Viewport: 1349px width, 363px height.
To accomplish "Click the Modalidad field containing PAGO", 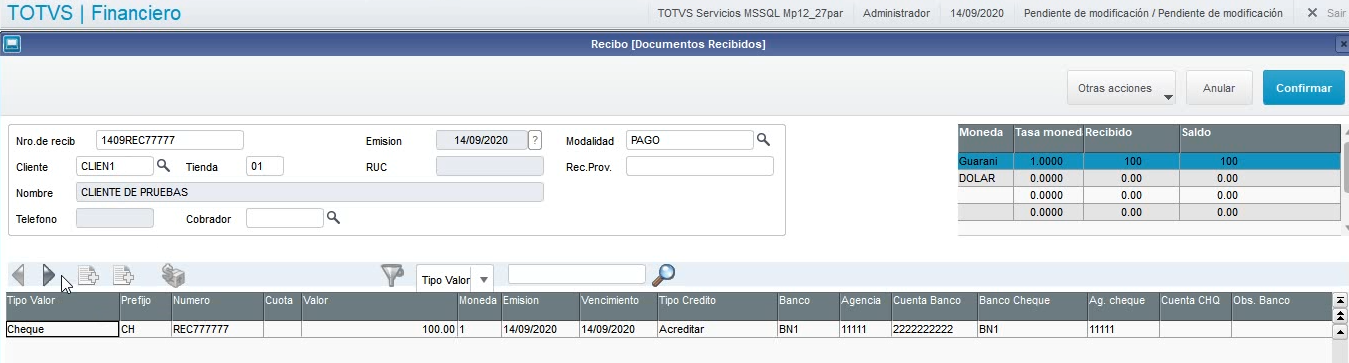I will pyautogui.click(x=690, y=139).
